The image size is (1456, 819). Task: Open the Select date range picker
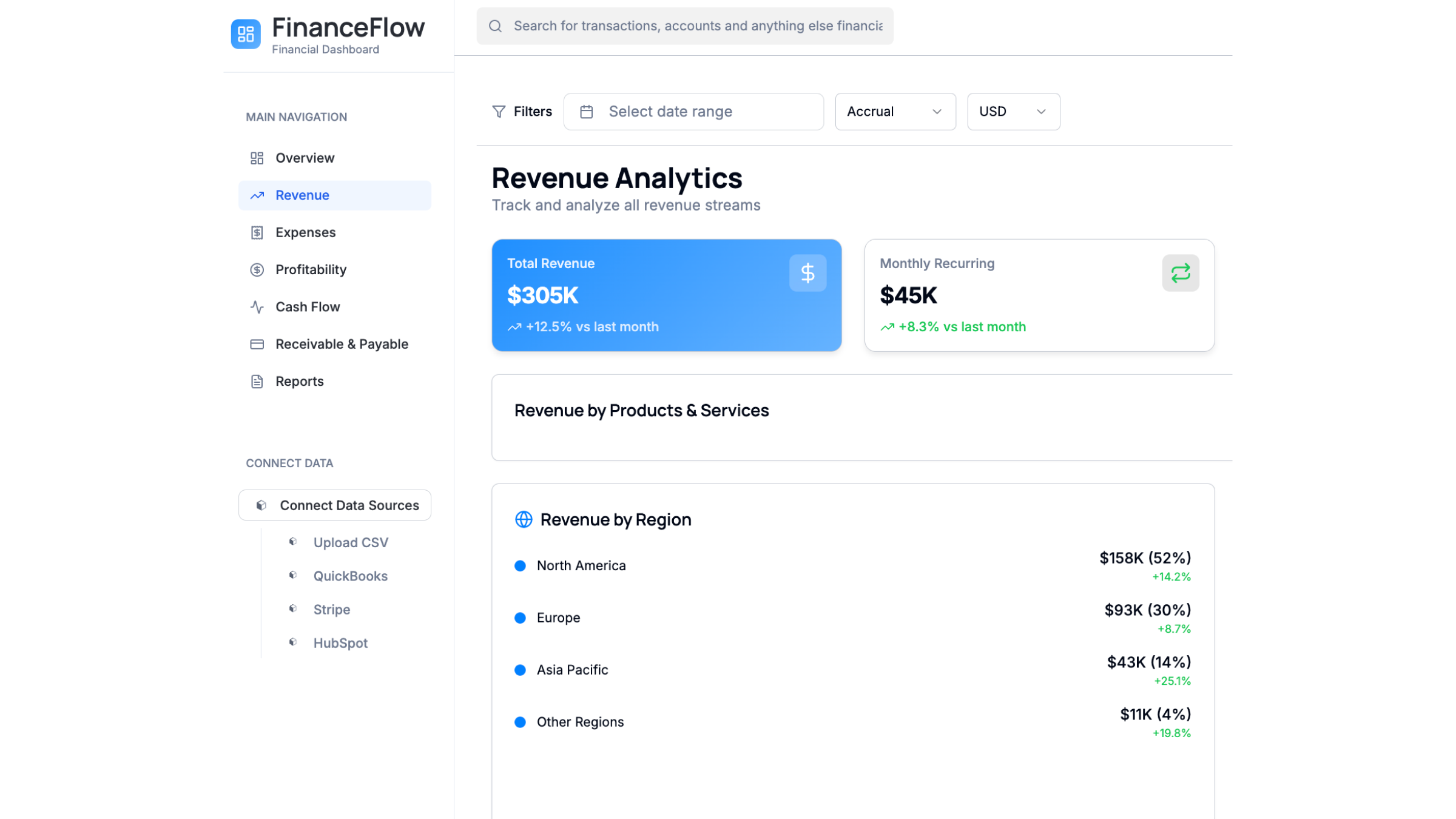coord(693,112)
